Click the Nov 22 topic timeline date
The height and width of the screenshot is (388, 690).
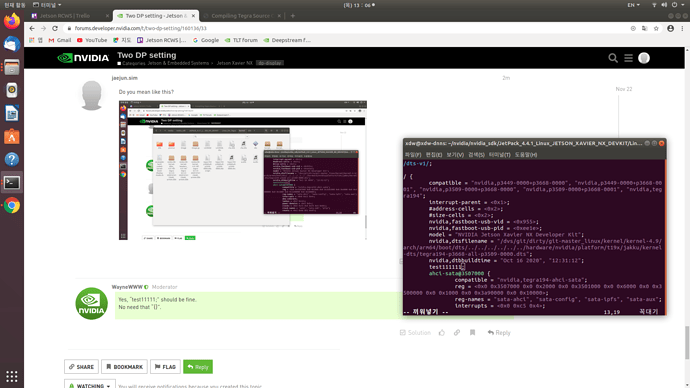[x=624, y=89]
